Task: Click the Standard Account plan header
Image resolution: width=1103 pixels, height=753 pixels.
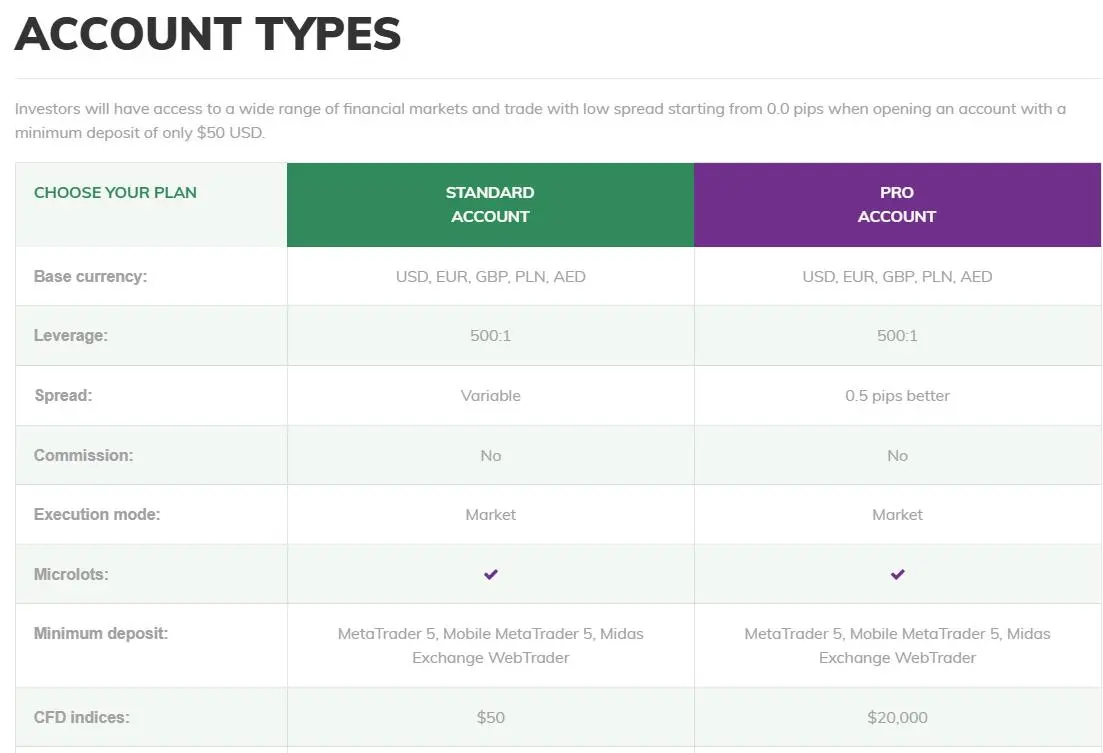Action: (x=490, y=205)
